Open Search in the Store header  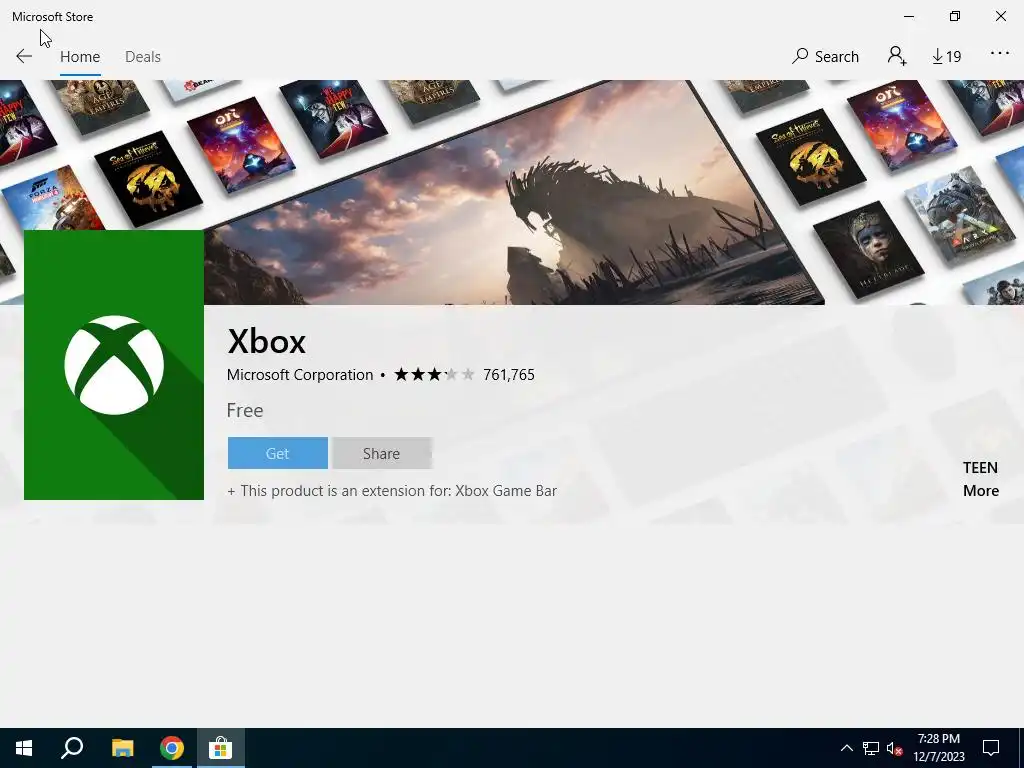(825, 57)
